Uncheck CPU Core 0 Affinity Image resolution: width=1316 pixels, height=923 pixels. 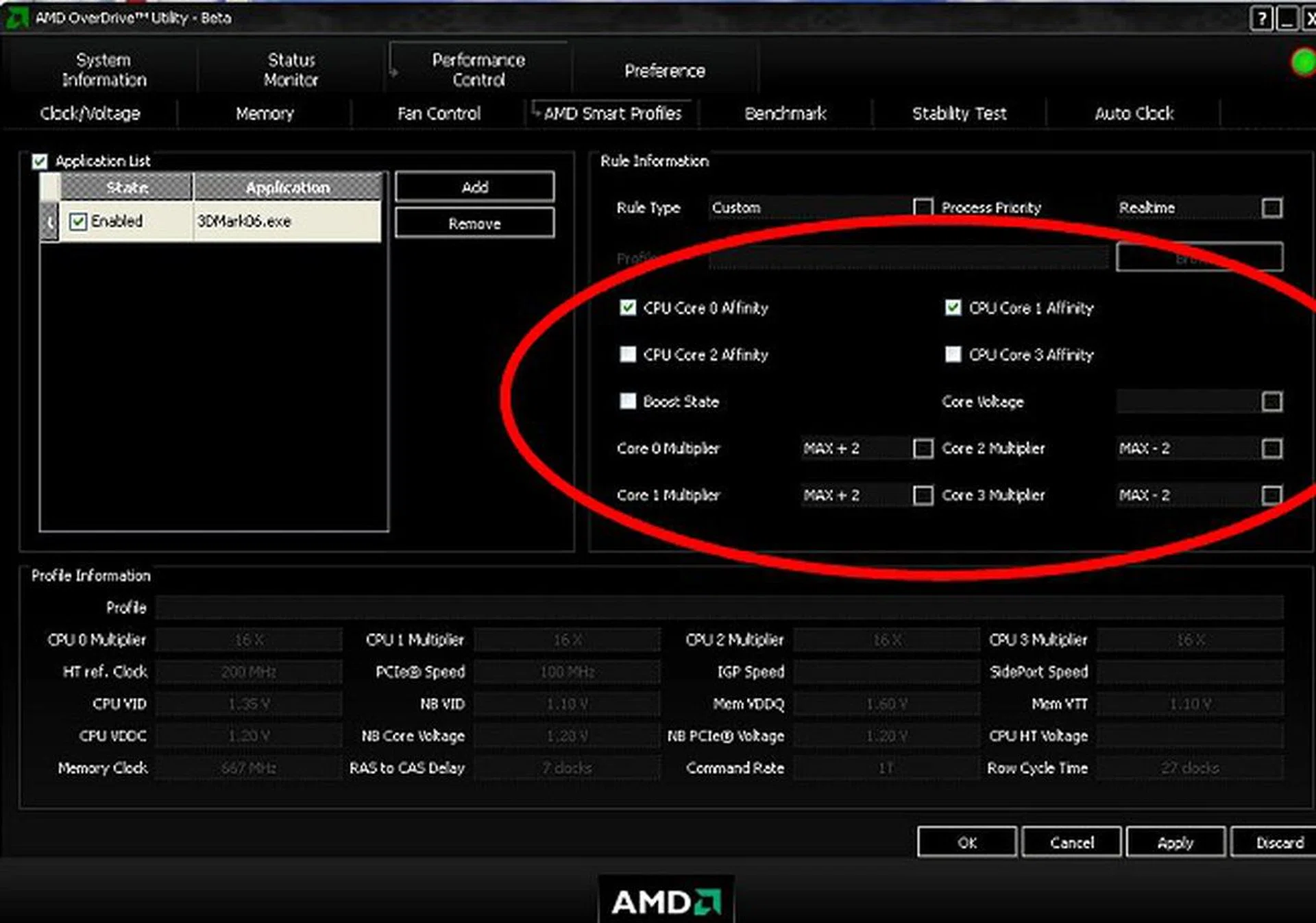[627, 308]
